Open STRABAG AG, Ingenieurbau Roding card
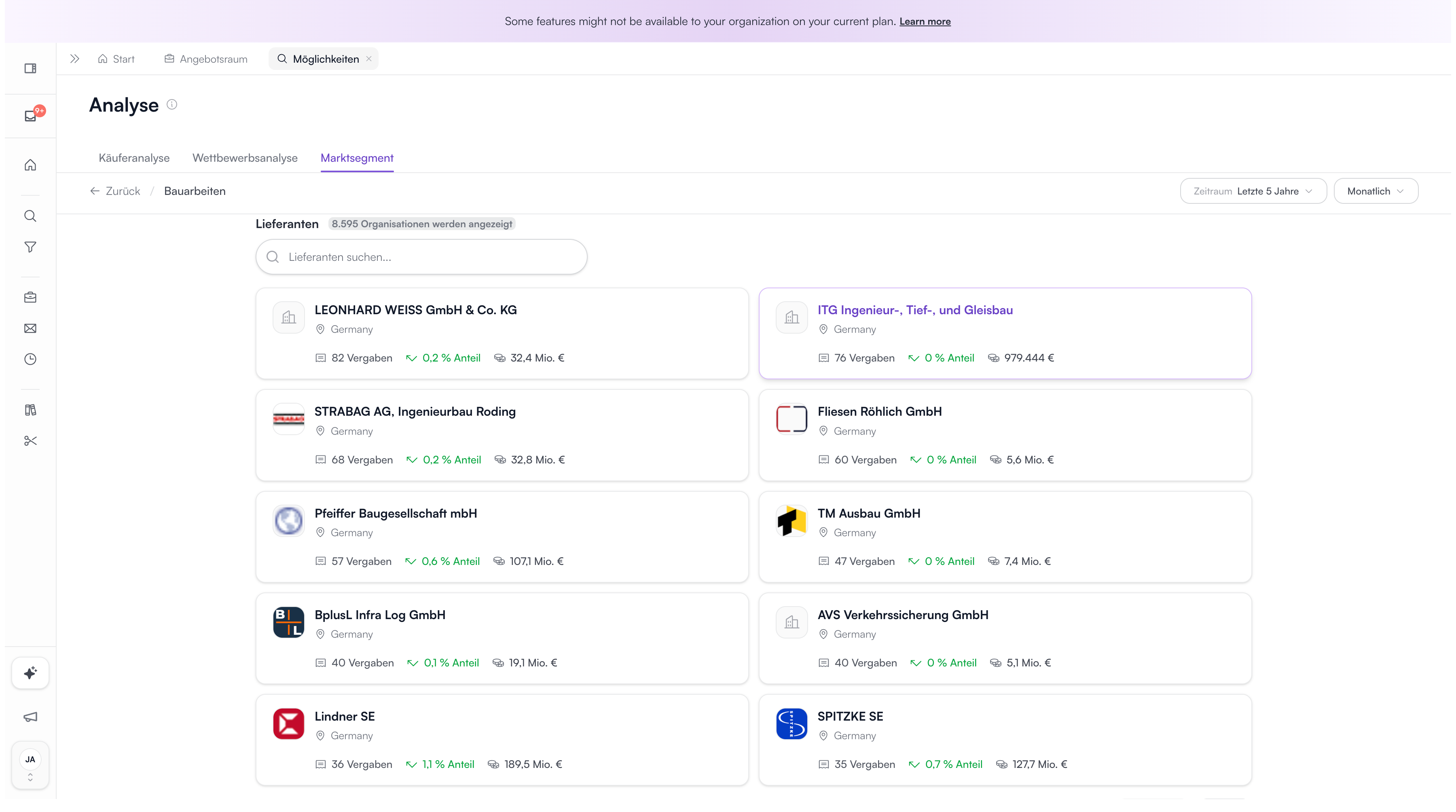Screen dimensions: 1456x812 point(502,435)
